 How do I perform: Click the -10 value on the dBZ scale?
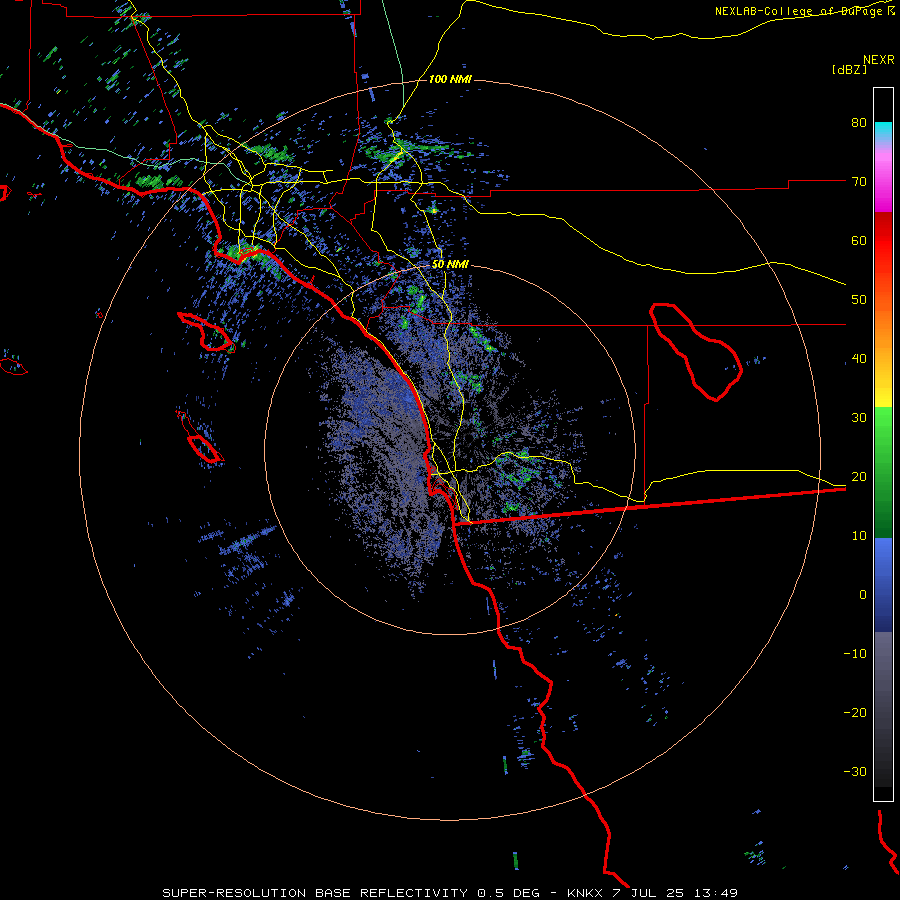coord(855,654)
